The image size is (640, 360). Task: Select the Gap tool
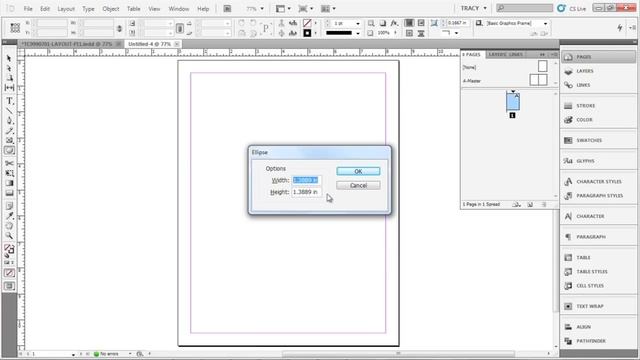tap(9, 87)
